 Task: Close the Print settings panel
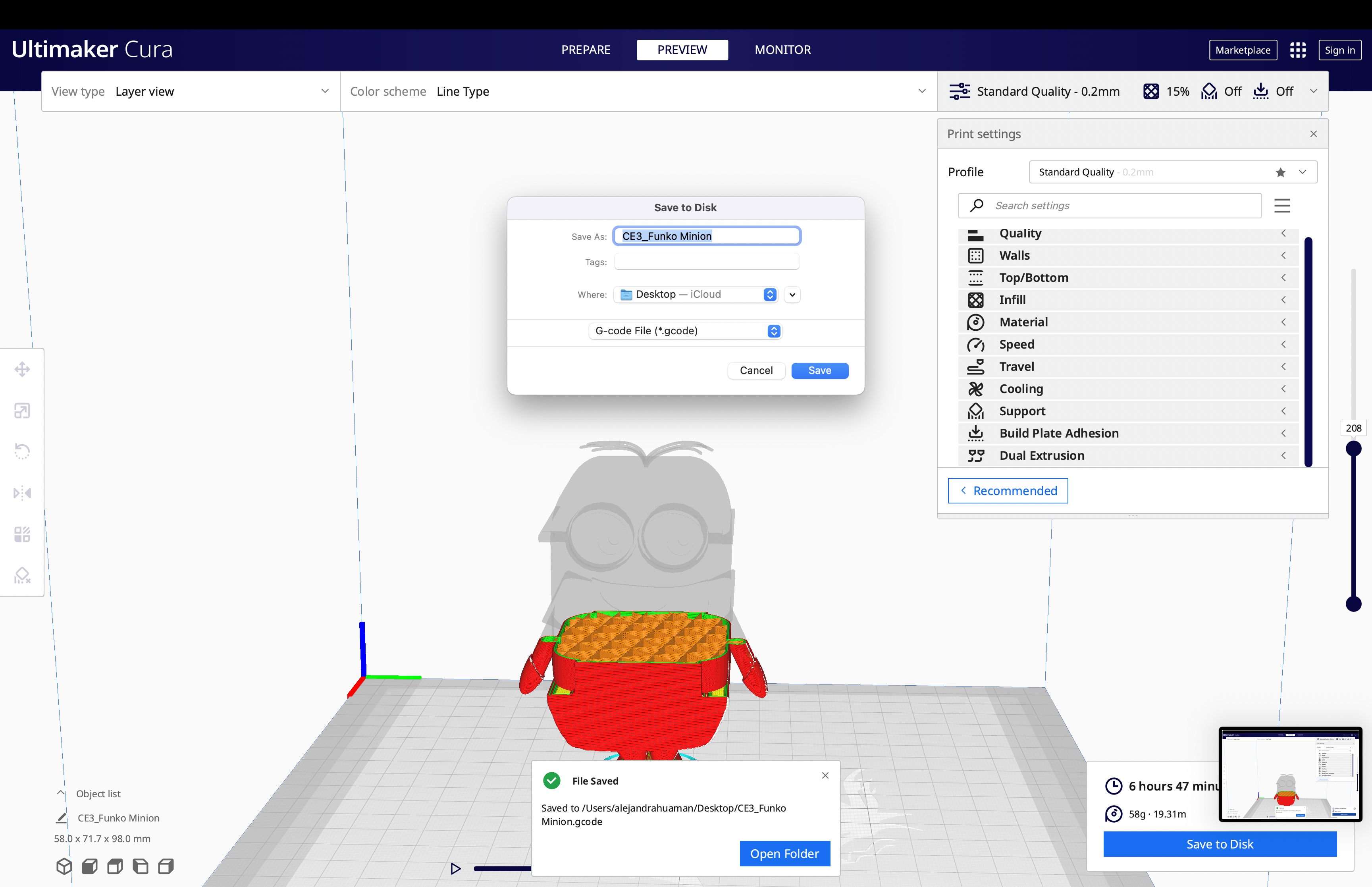1313,134
